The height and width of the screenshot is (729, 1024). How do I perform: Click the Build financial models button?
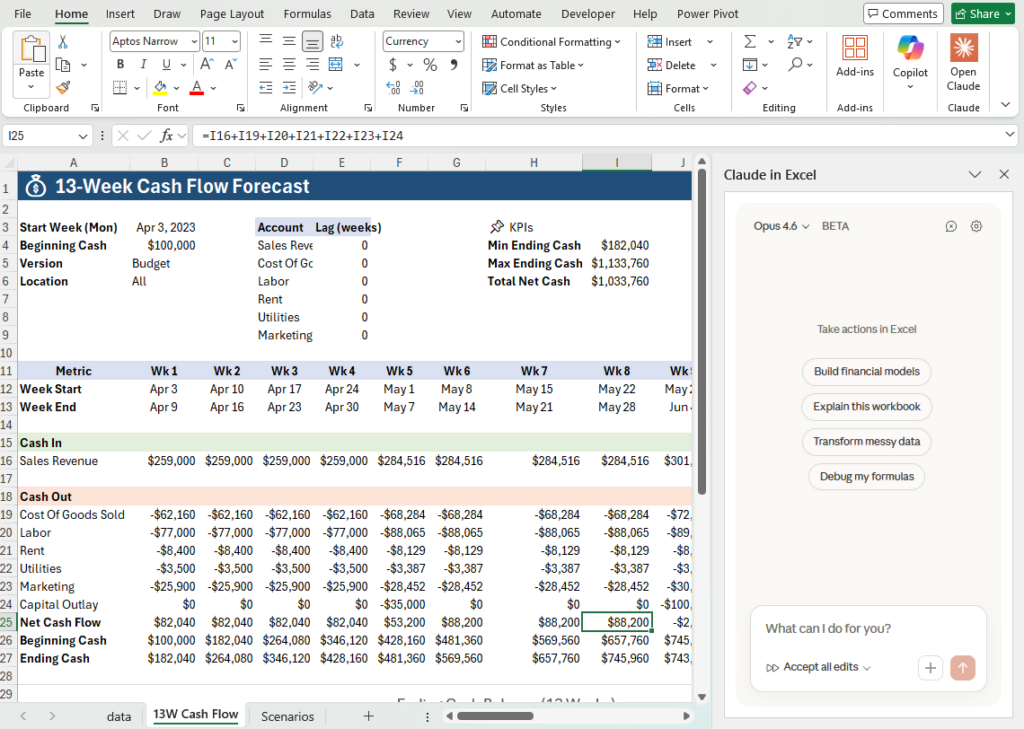(866, 371)
